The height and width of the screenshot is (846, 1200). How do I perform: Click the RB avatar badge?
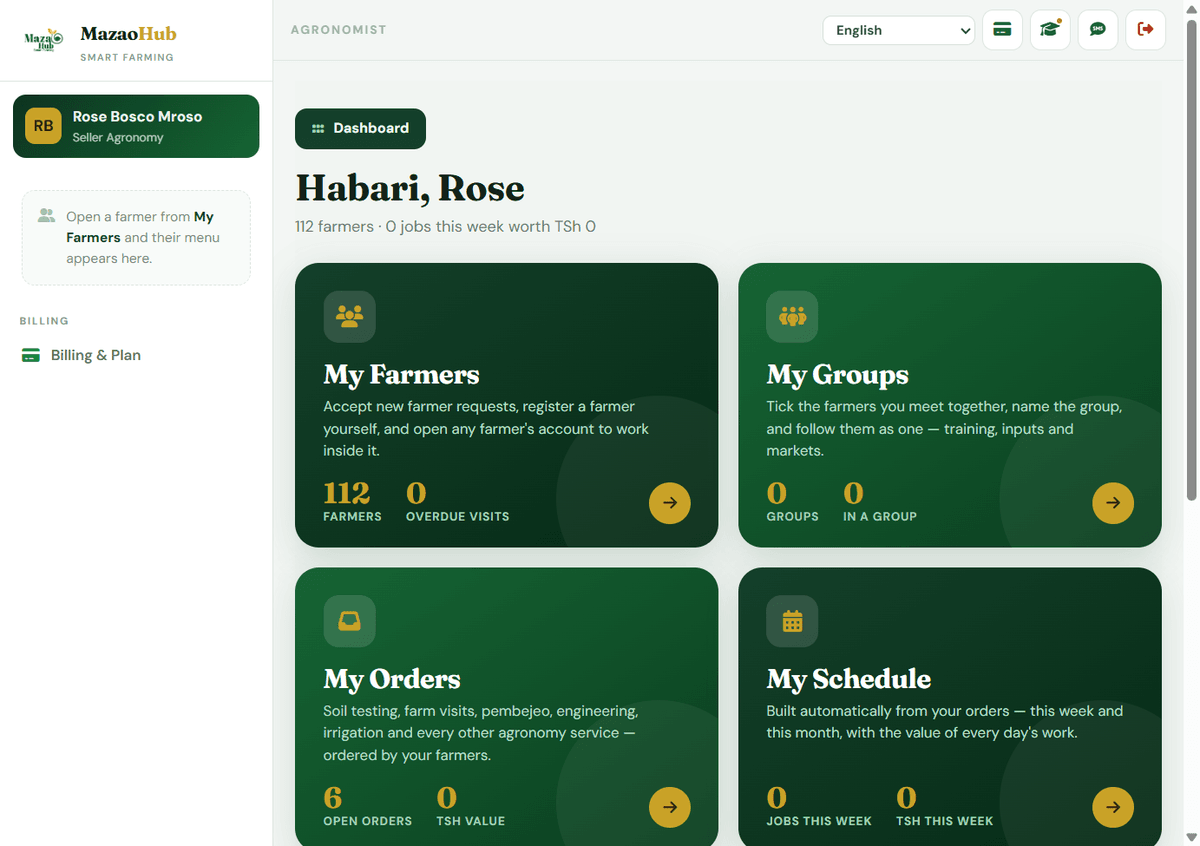tap(43, 126)
